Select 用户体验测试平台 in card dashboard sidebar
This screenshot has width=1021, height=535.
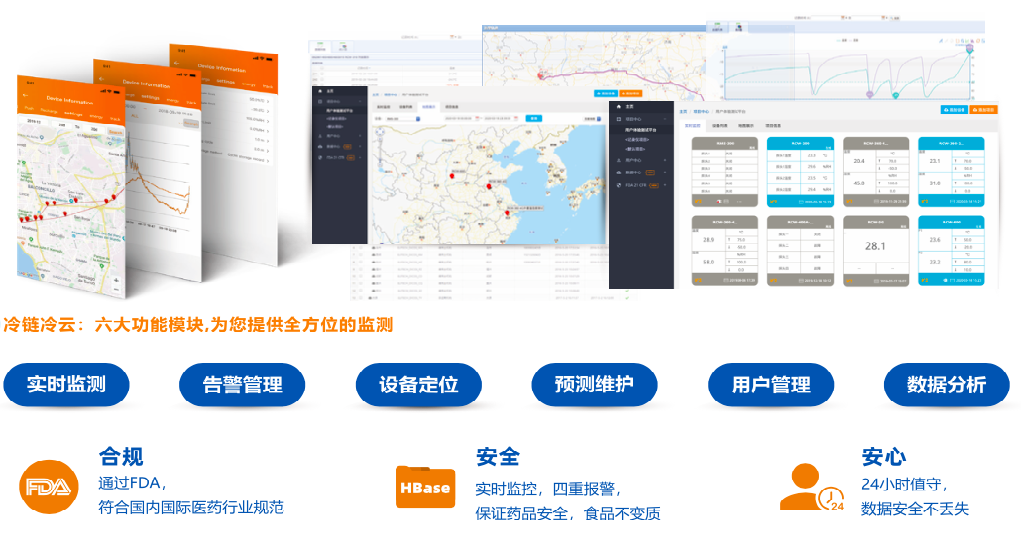(x=641, y=130)
